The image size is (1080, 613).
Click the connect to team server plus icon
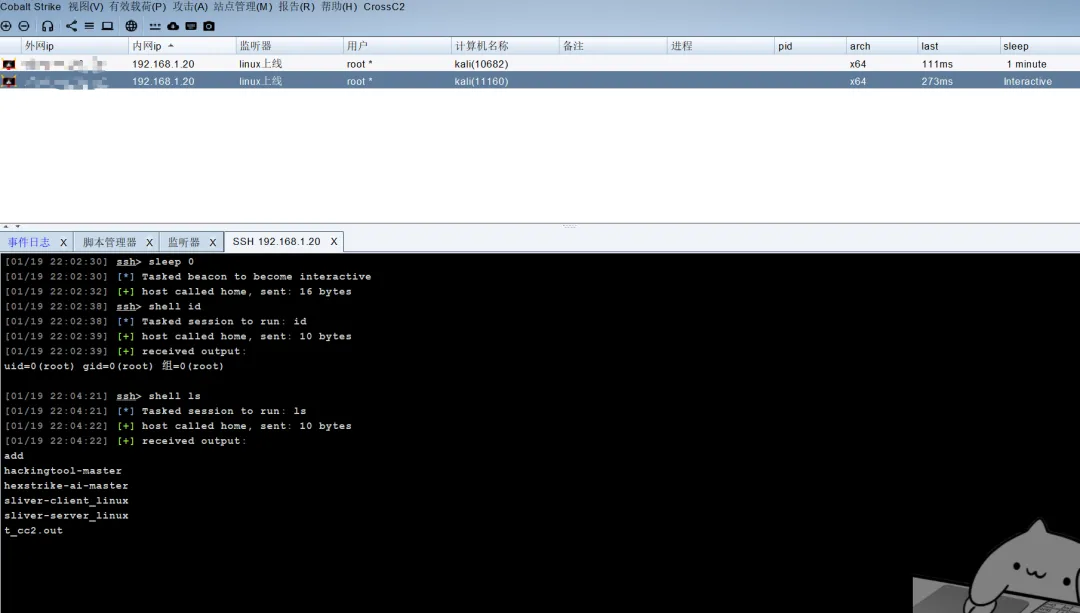[x=6, y=26]
